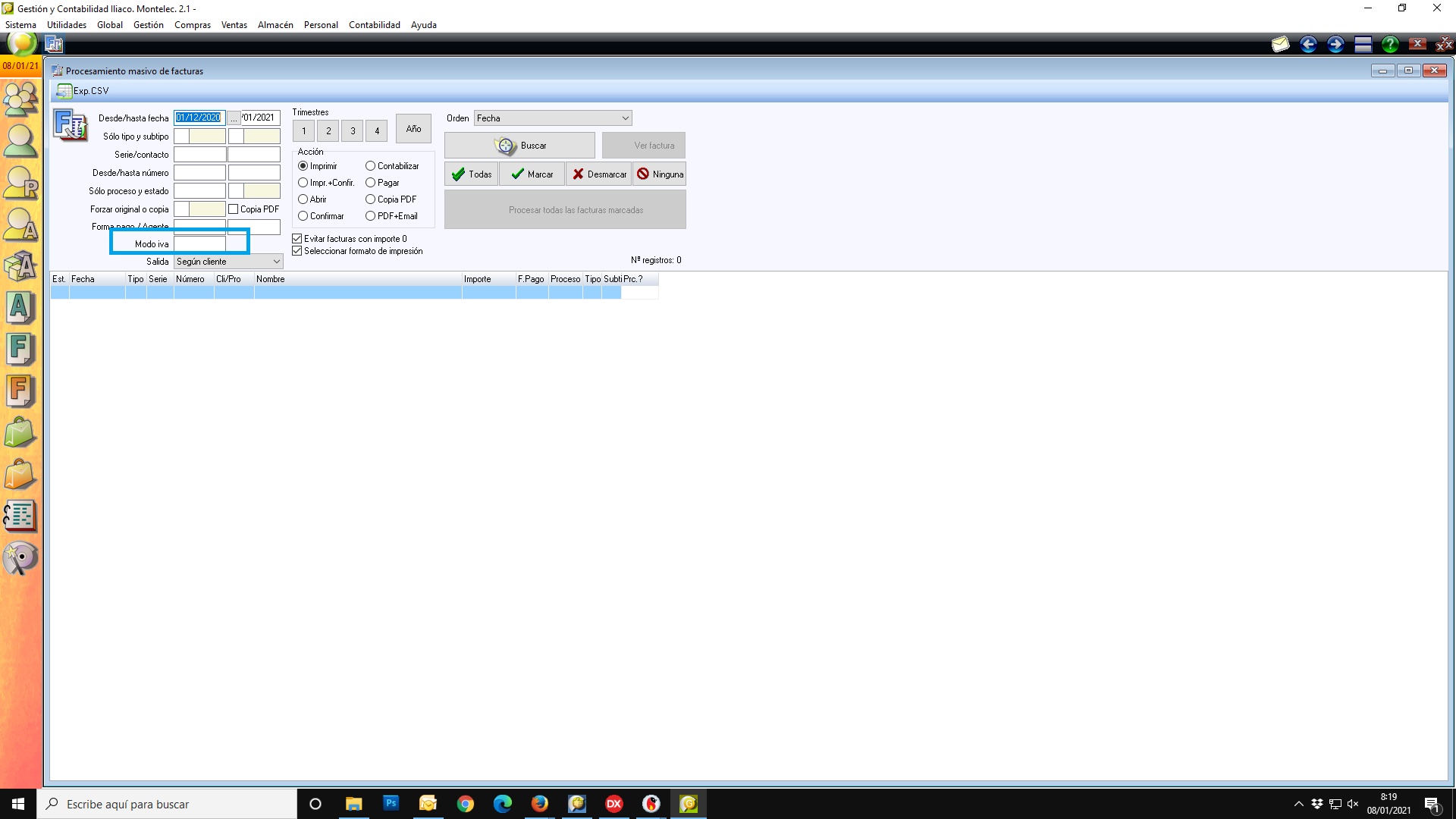Open Photoshop from the Windows taskbar
Screen dimensions: 1456x819
(391, 803)
